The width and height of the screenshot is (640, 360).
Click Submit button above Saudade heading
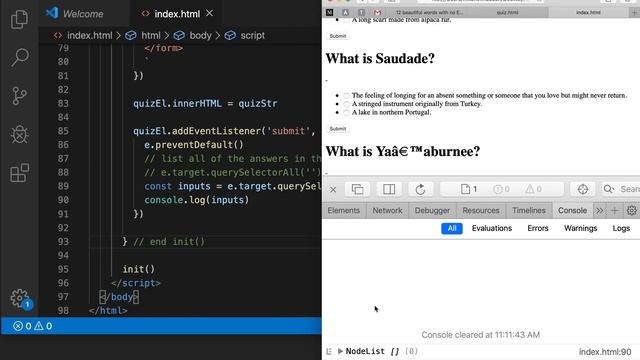pos(338,36)
